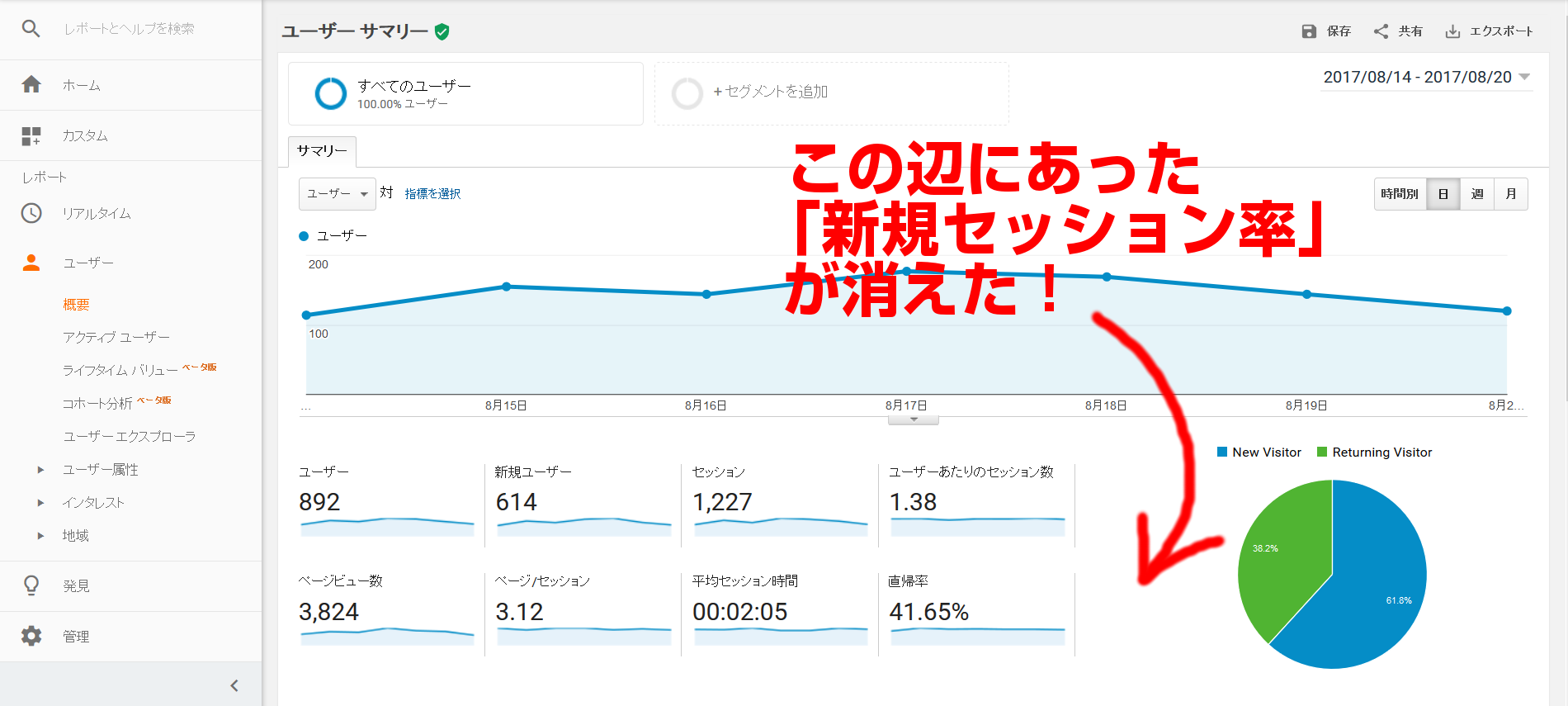Switch graph to 時間別 hourly view
1568x706 pixels.
pos(1400,194)
